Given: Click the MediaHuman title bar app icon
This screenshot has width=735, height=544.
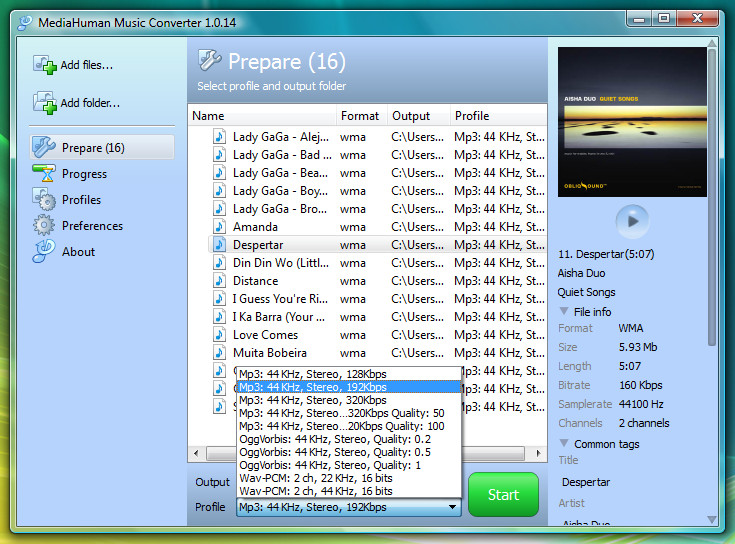Looking at the screenshot, I should coord(25,22).
